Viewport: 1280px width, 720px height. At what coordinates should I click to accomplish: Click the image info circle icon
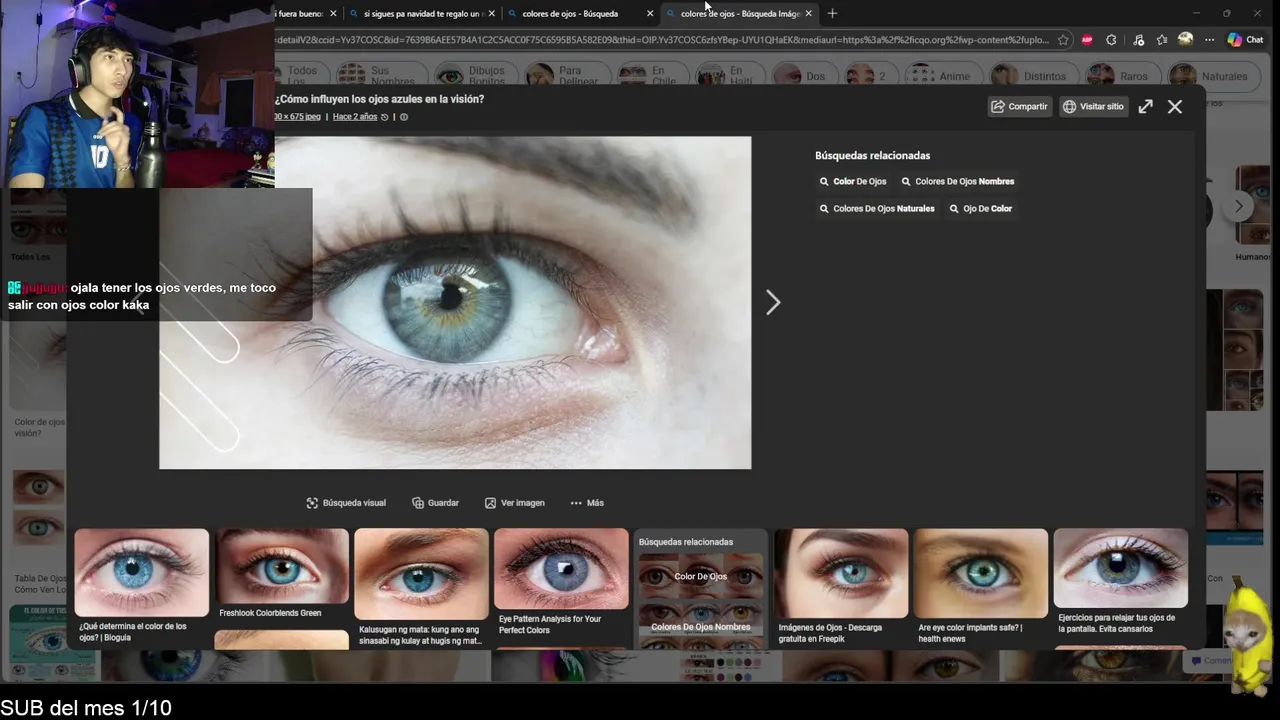pyautogui.click(x=404, y=117)
